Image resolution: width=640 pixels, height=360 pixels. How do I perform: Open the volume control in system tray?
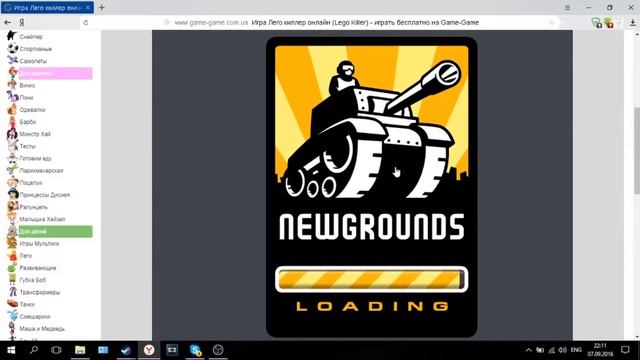tap(562, 350)
